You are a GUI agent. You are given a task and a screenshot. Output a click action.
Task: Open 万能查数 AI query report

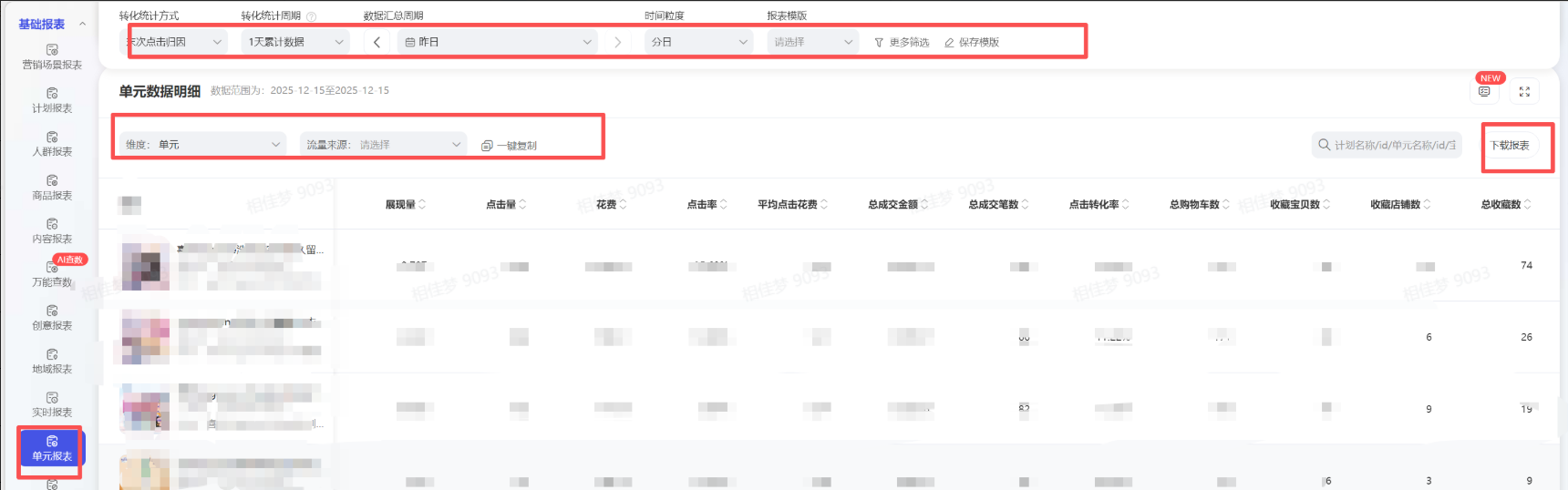(52, 274)
